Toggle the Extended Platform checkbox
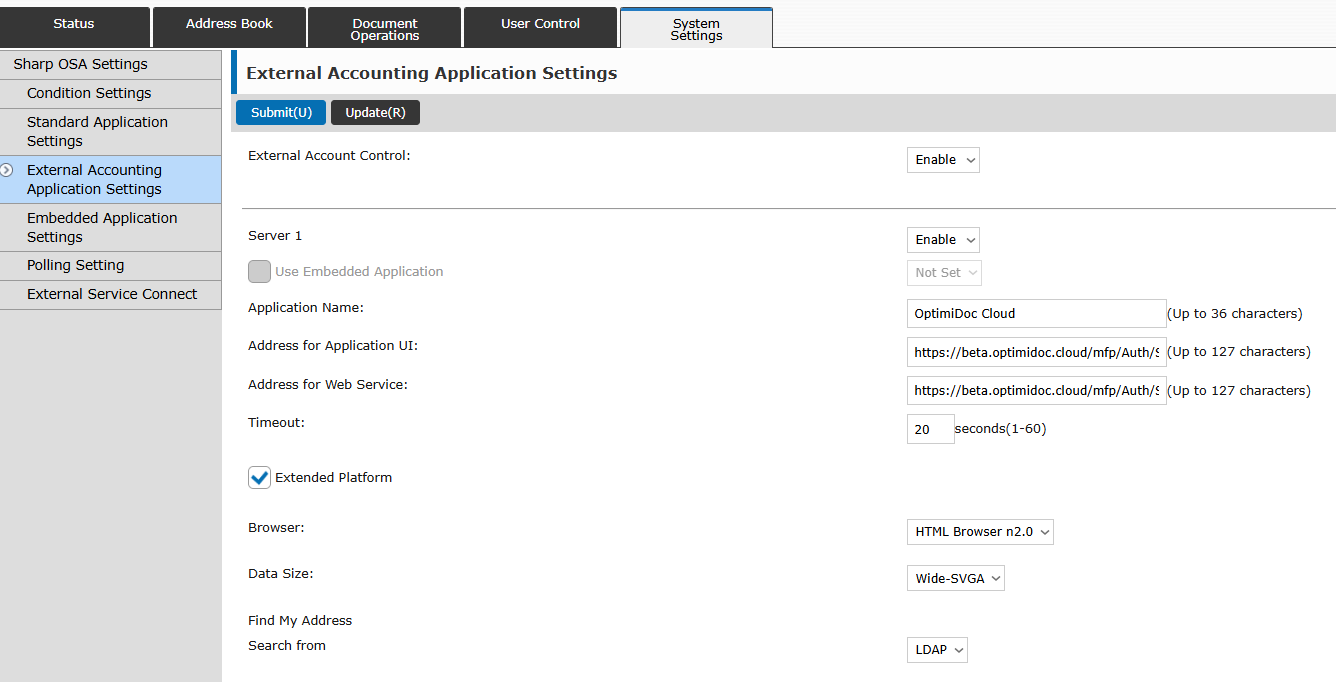This screenshot has height=682, width=1336. 260,478
